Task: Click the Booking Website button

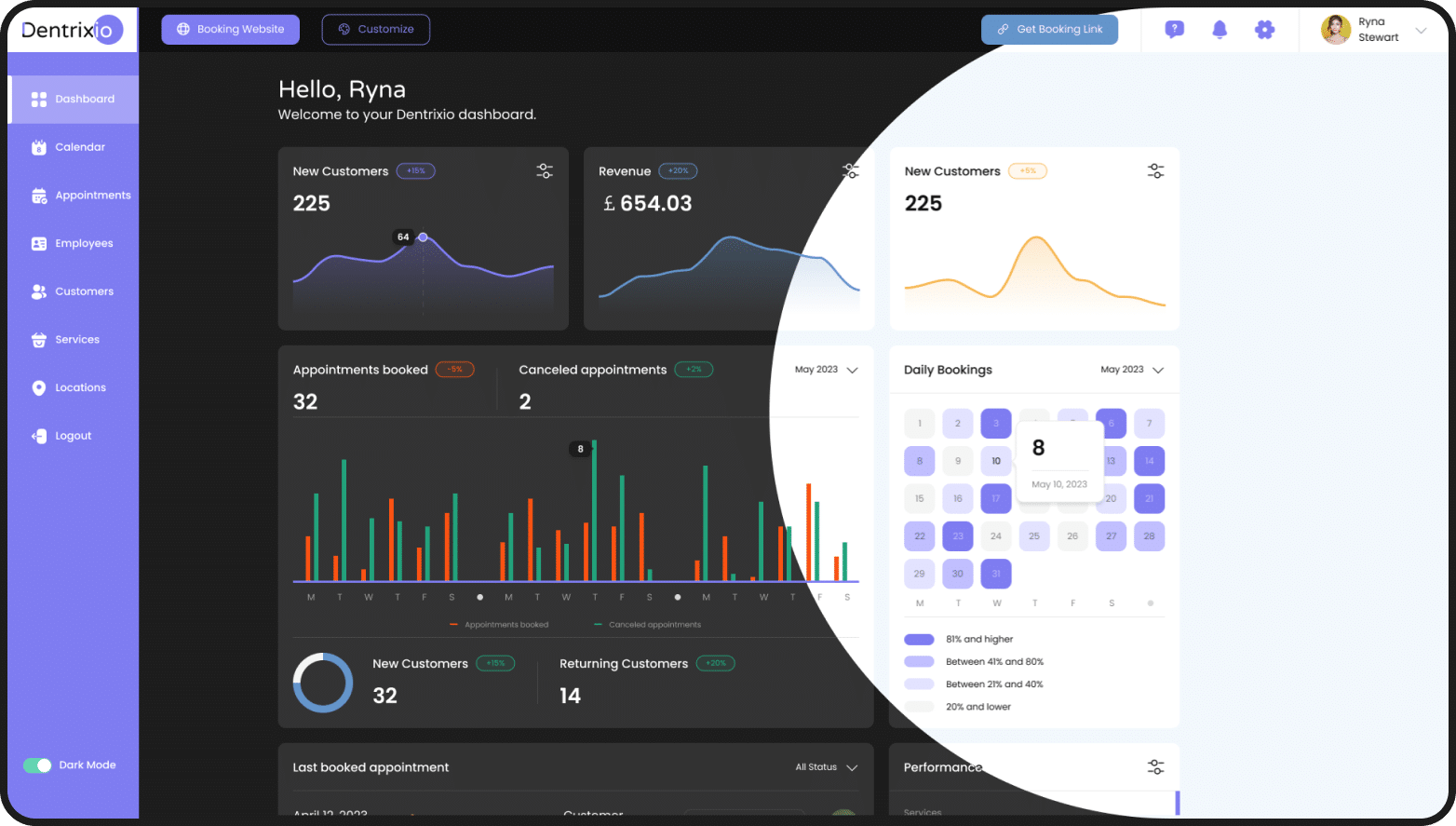Action: pos(230,30)
